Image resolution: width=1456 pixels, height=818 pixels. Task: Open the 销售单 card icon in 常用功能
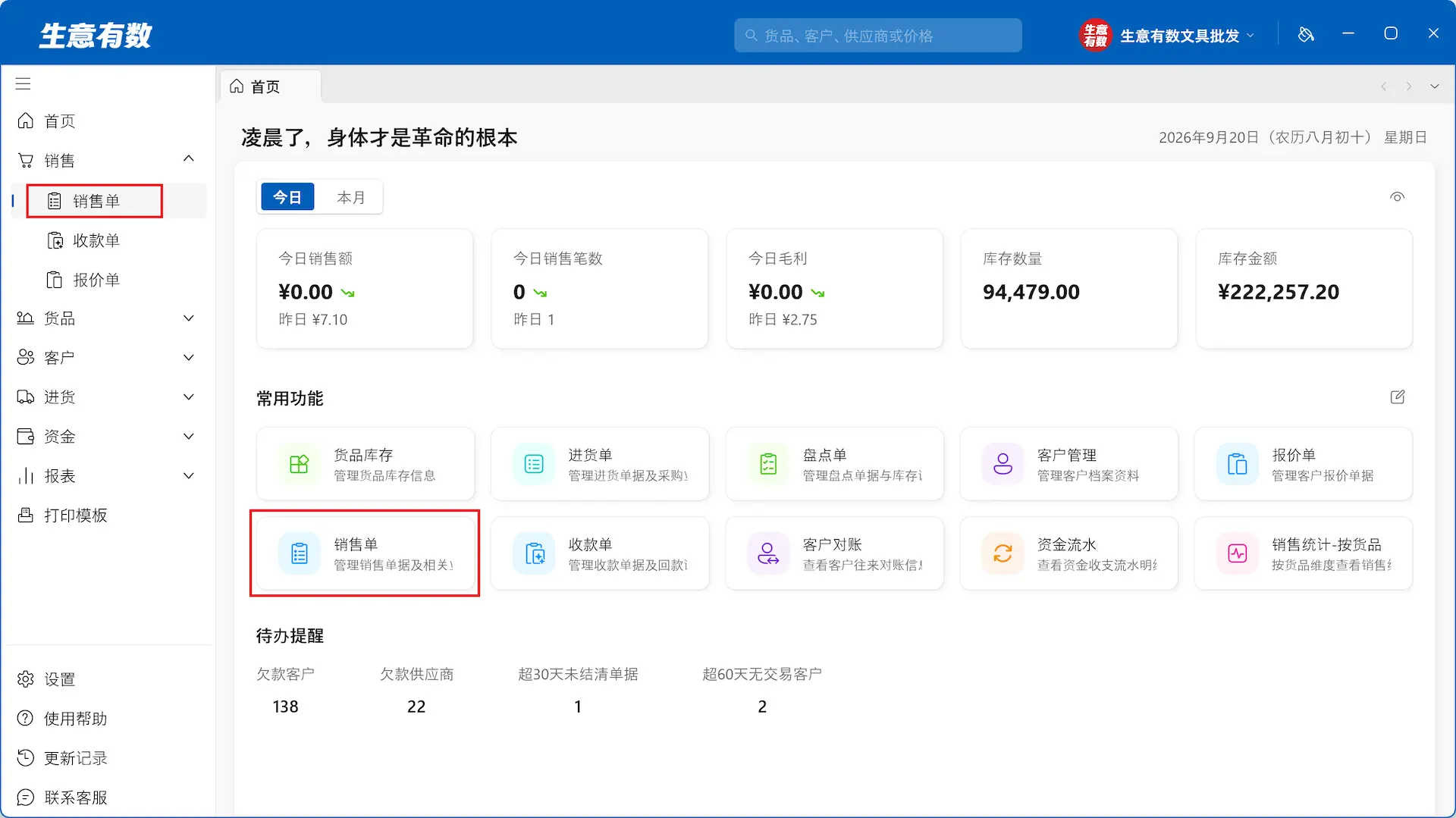click(x=299, y=553)
